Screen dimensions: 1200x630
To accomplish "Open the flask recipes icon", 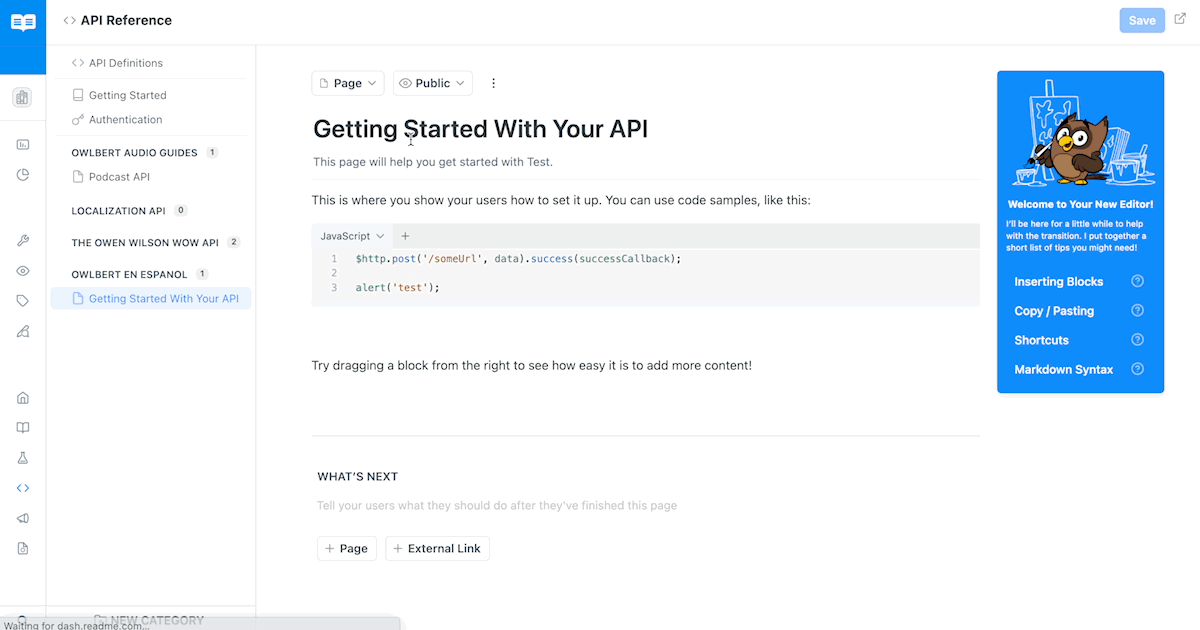I will pyautogui.click(x=23, y=458).
